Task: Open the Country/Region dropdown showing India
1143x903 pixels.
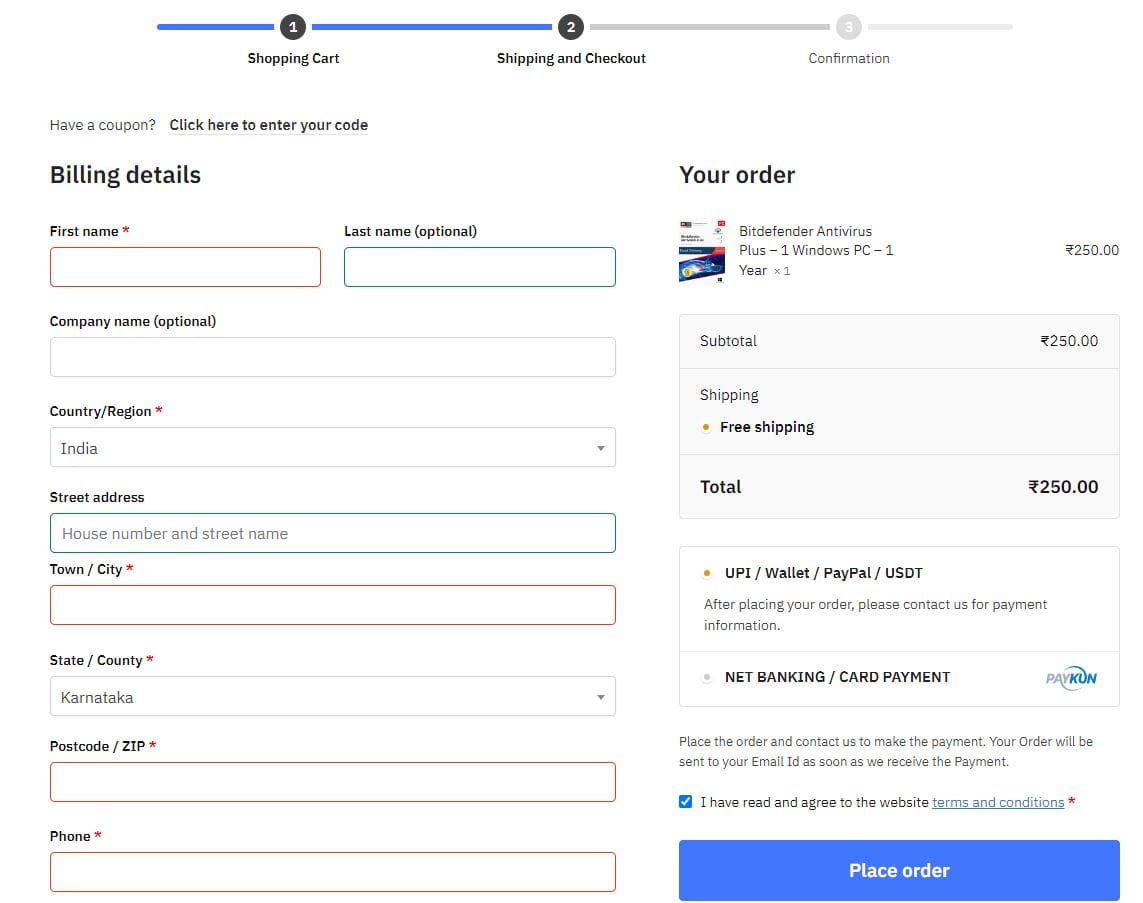Action: coord(332,448)
